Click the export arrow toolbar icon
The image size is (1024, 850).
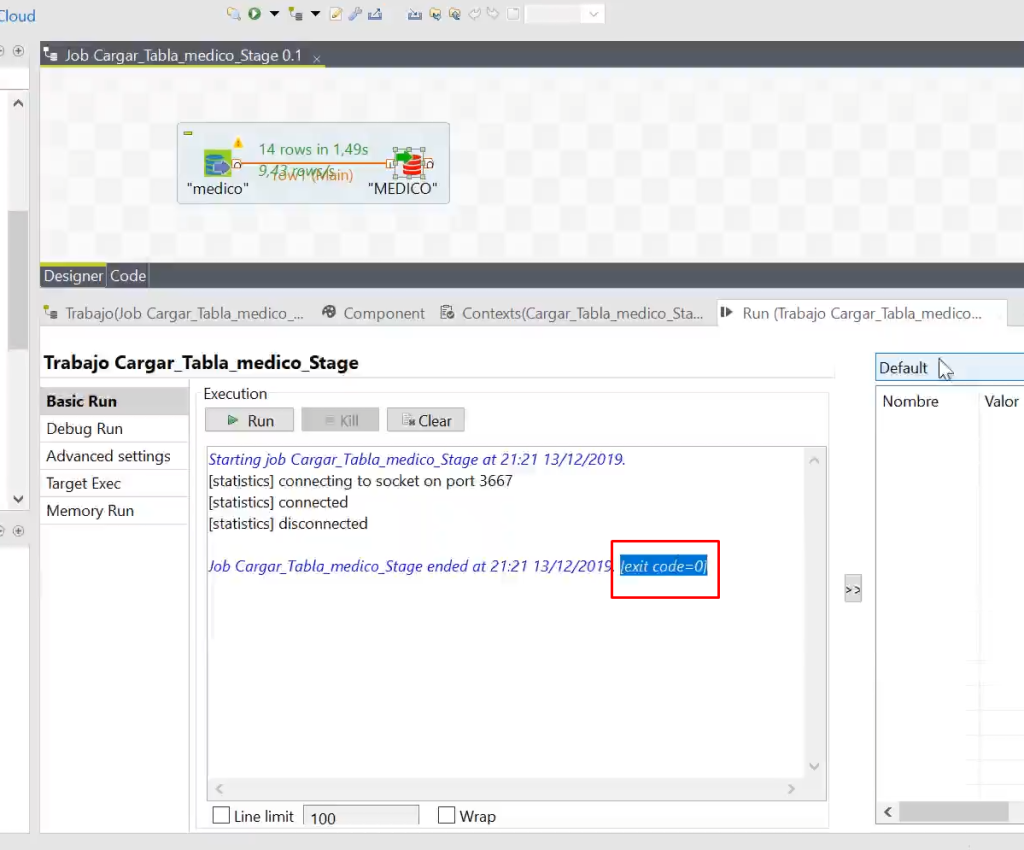(375, 14)
